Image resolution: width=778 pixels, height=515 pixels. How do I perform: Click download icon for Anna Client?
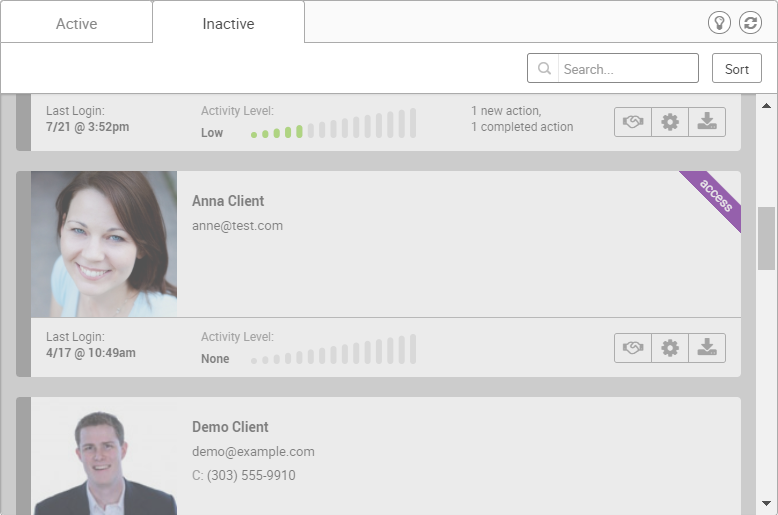pyautogui.click(x=707, y=348)
